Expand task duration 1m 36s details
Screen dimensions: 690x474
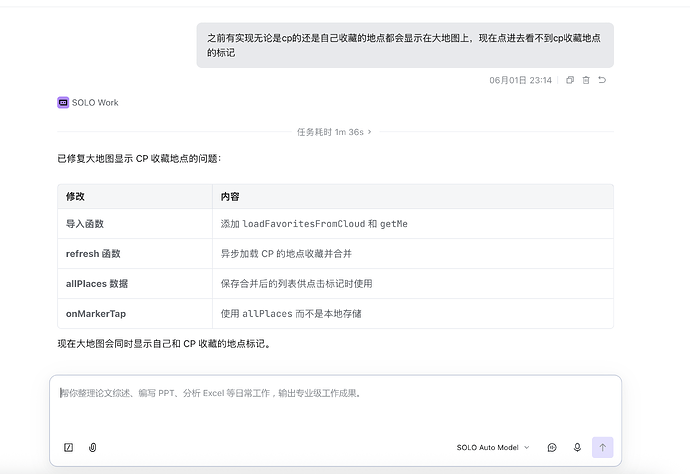click(334, 132)
